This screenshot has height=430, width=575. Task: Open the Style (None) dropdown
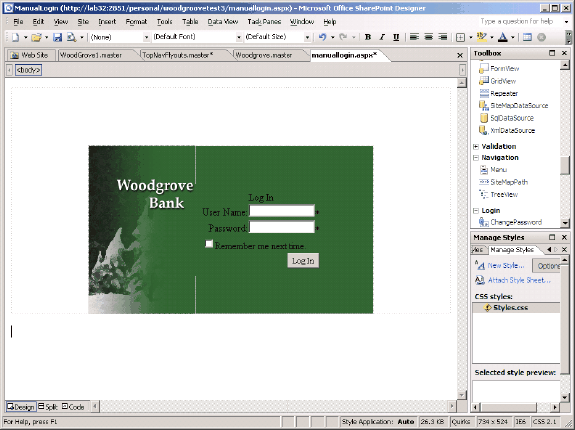[146, 37]
